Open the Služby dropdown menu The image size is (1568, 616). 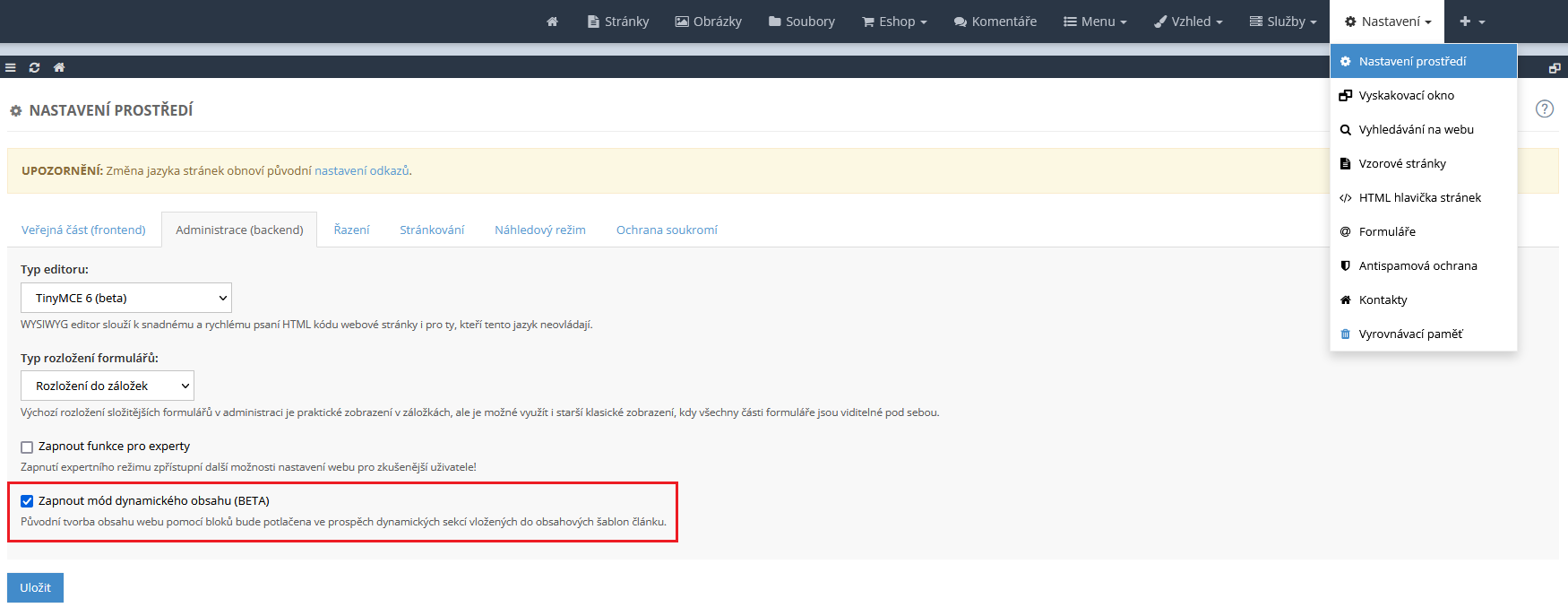[x=1283, y=22]
